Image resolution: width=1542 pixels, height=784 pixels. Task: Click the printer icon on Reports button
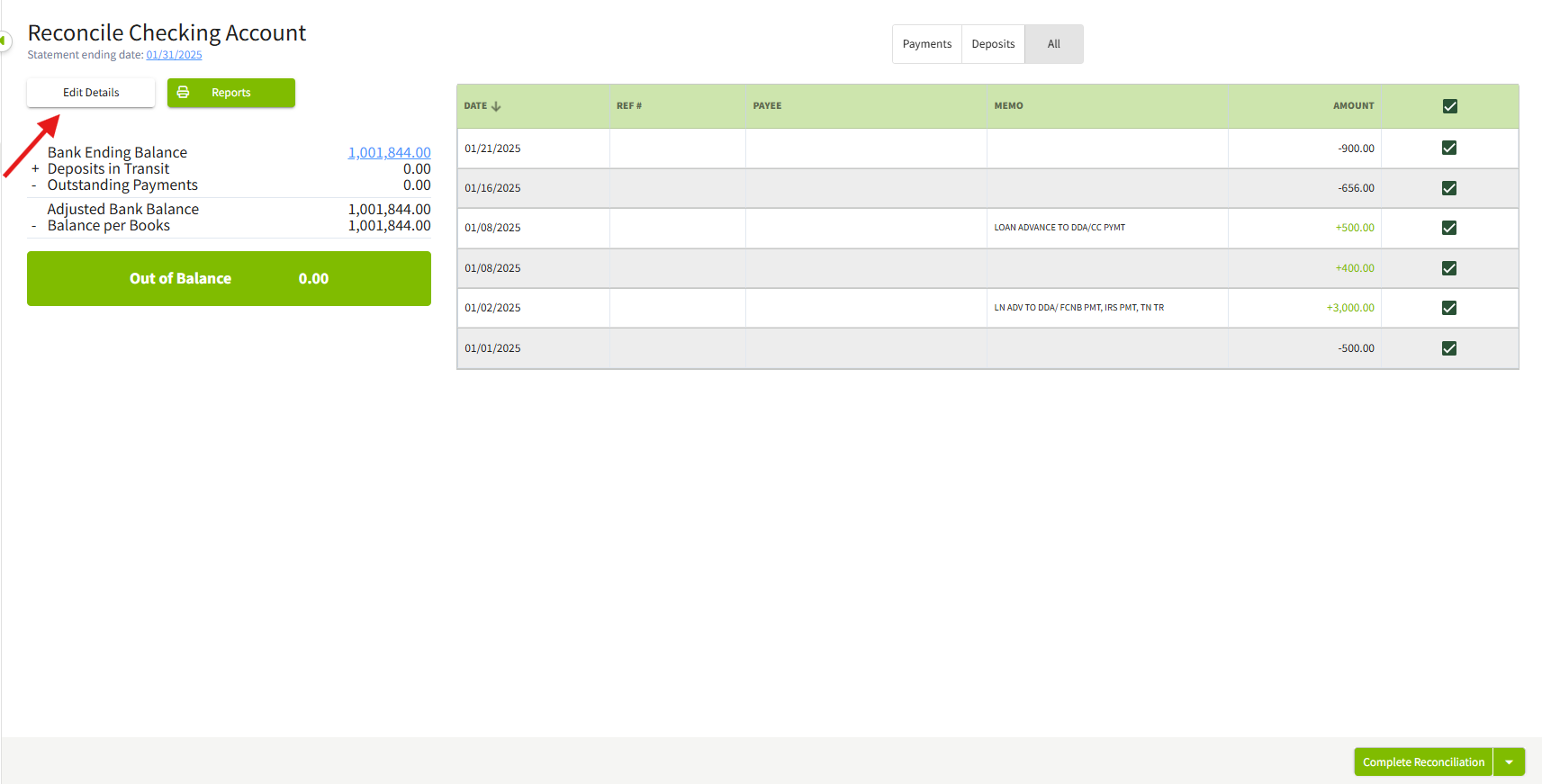click(183, 93)
